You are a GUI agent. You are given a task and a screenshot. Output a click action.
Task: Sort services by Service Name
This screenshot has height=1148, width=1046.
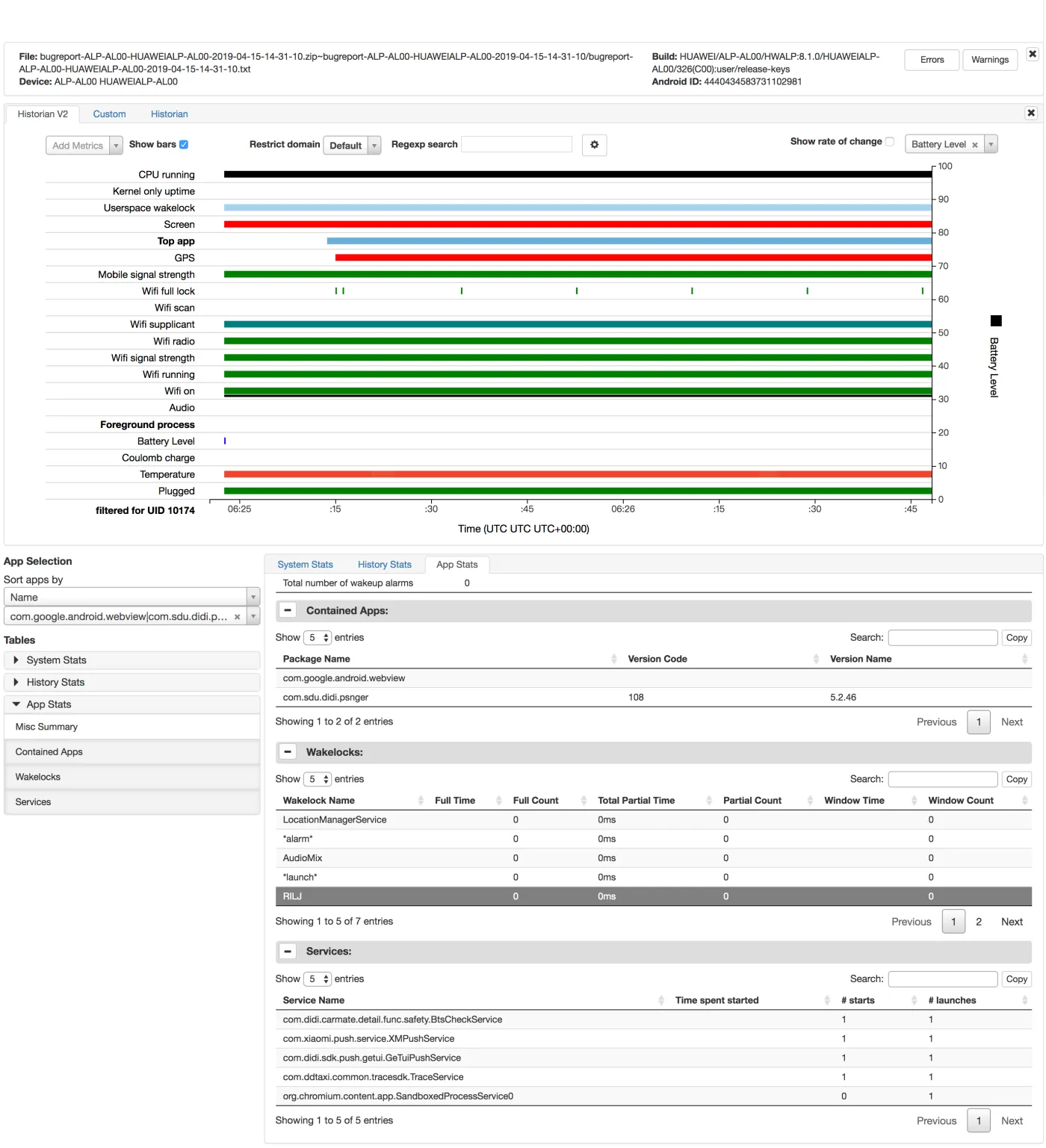[471, 1001]
